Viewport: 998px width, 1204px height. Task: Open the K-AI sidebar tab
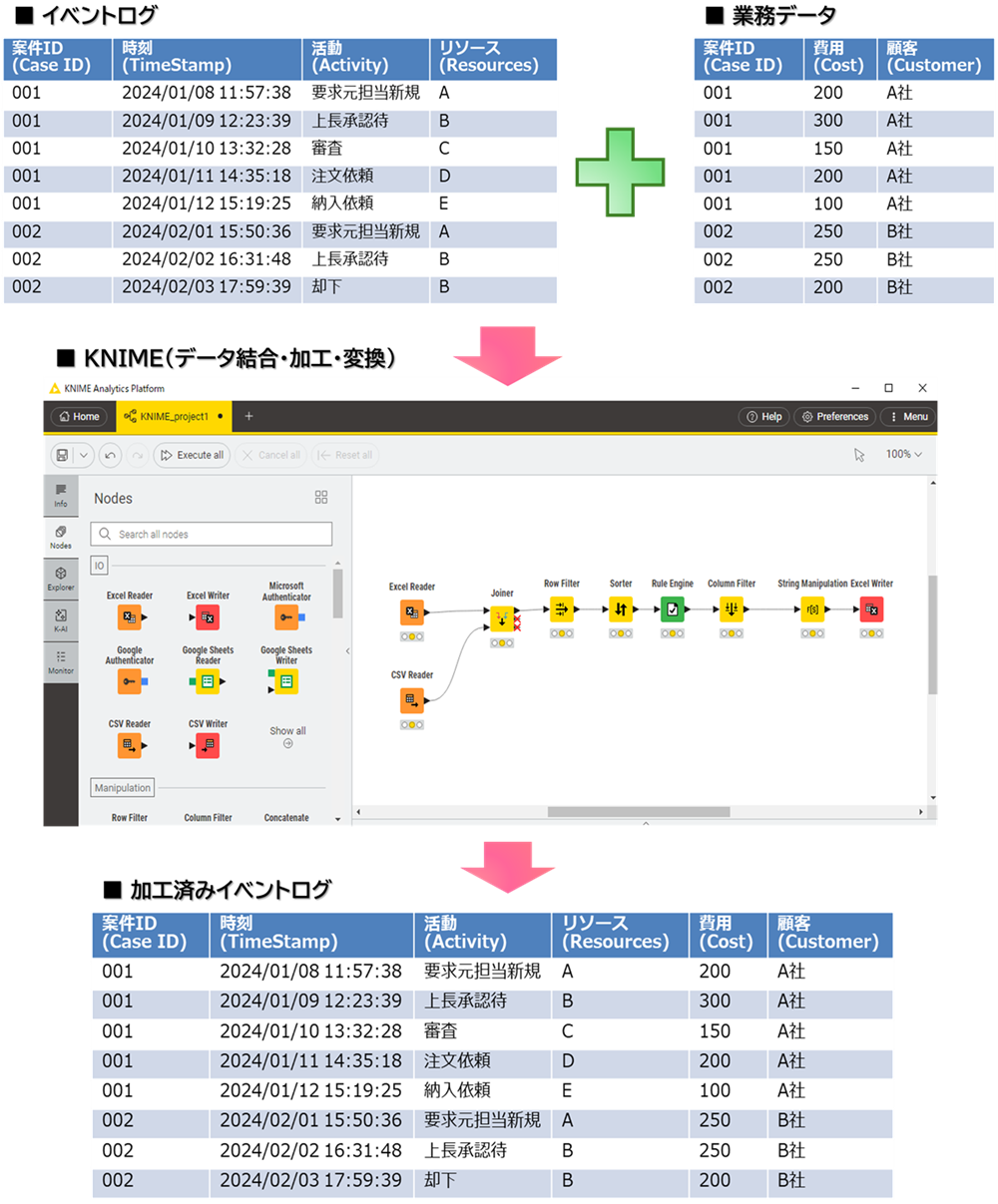click(x=61, y=620)
